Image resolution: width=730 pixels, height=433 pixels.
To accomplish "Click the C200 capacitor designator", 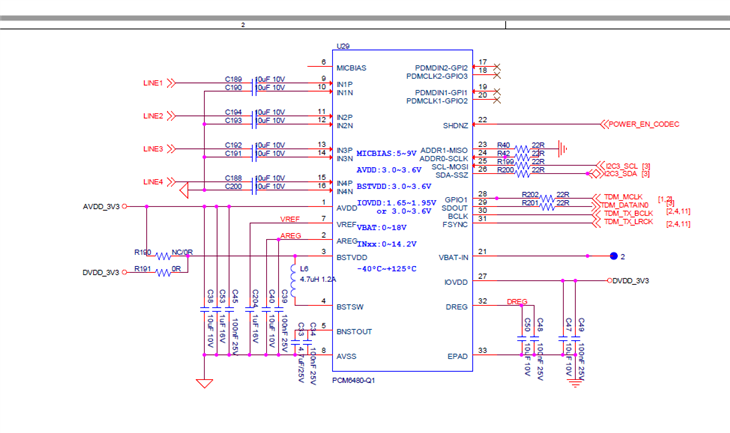I will [233, 187].
